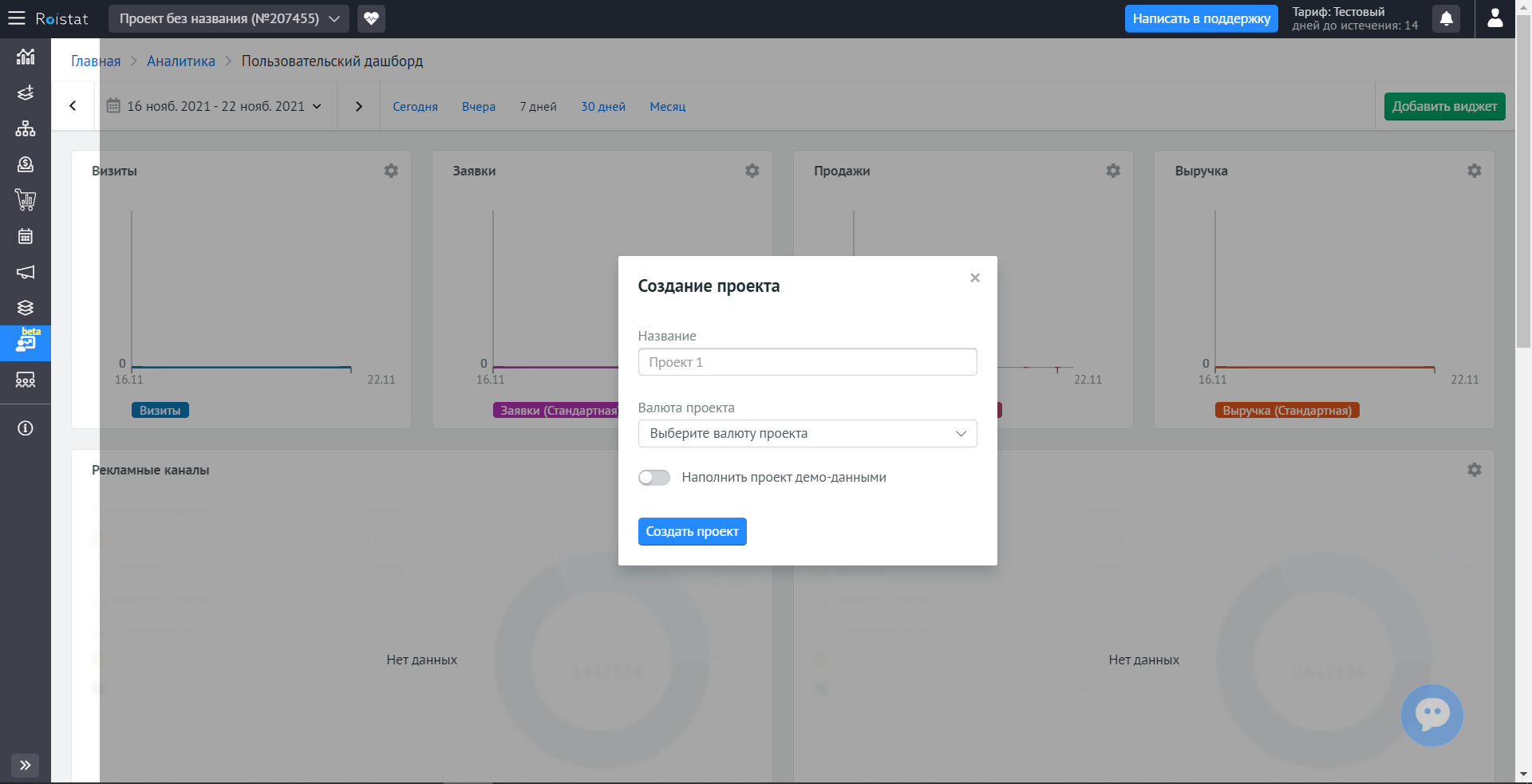
Task: Open the project selector dropdown
Action: 229,18
